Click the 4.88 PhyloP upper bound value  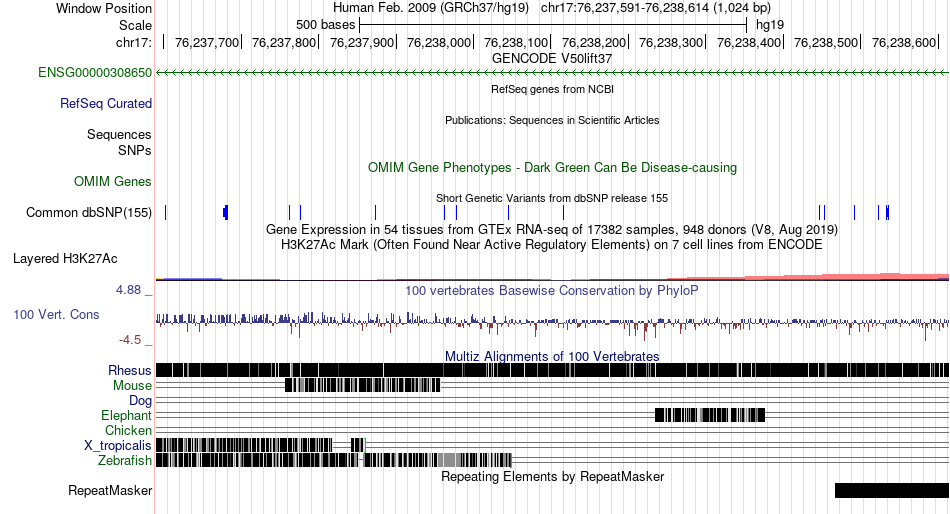tap(128, 290)
